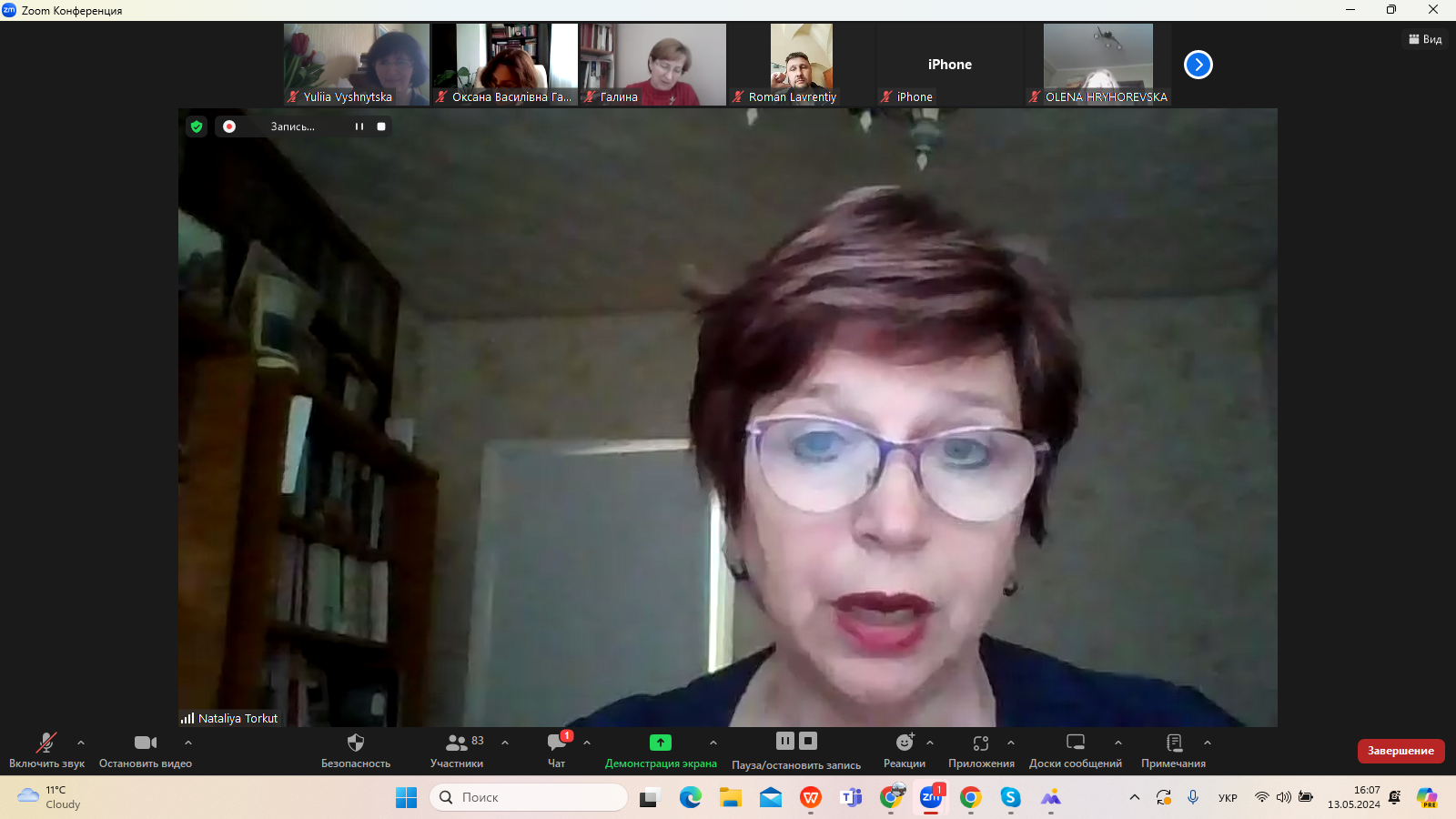
Task: Open the Вид view menu
Action: click(x=1425, y=39)
